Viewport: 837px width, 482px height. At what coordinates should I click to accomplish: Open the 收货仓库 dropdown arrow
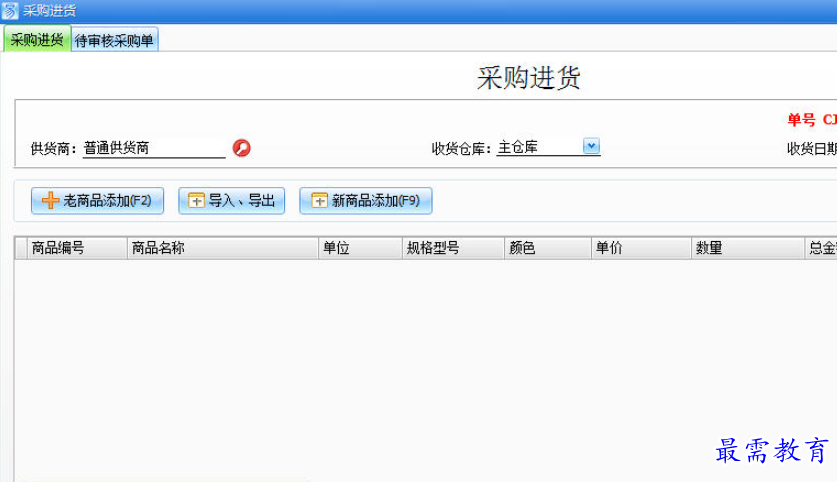click(x=591, y=146)
